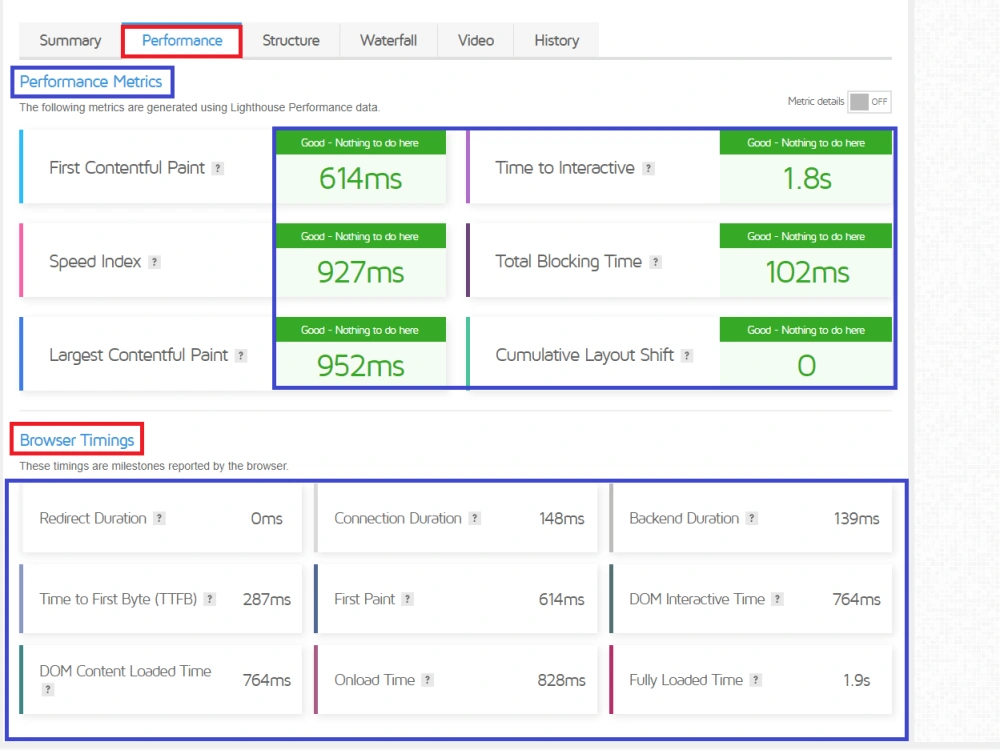Open the Performance tab
The width and height of the screenshot is (1000, 750).
click(x=182, y=40)
